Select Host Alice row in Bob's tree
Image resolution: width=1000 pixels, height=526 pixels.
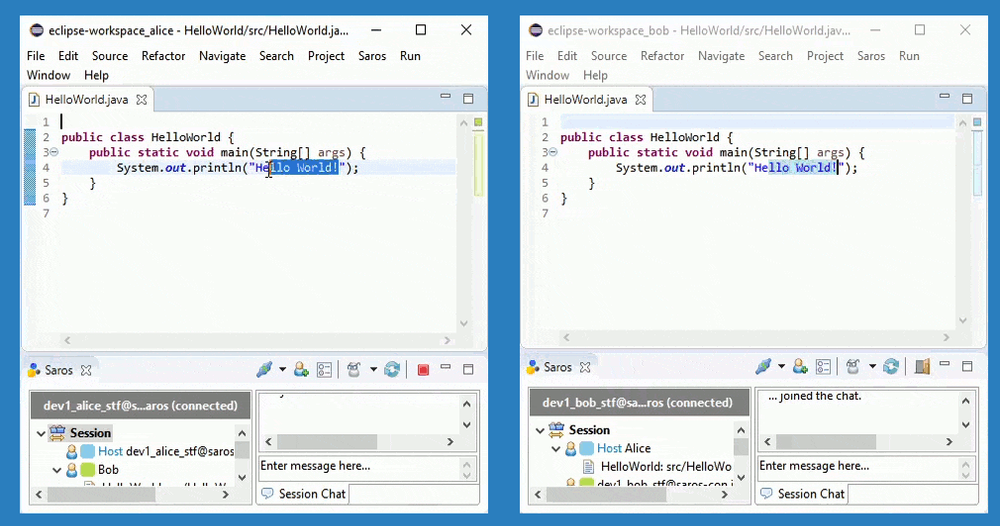tap(608, 449)
